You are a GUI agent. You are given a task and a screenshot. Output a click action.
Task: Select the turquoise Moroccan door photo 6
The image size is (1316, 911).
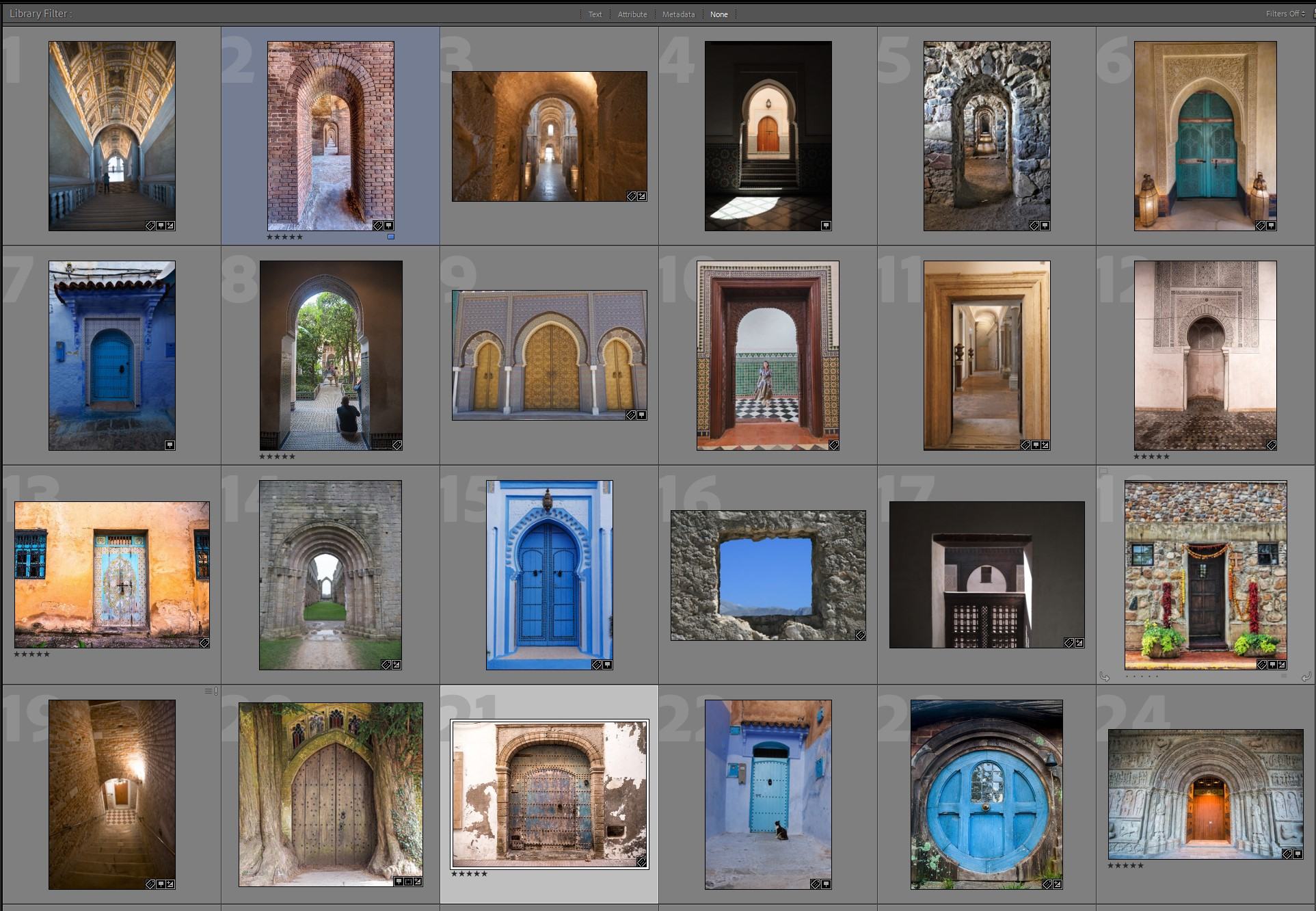(x=1205, y=135)
